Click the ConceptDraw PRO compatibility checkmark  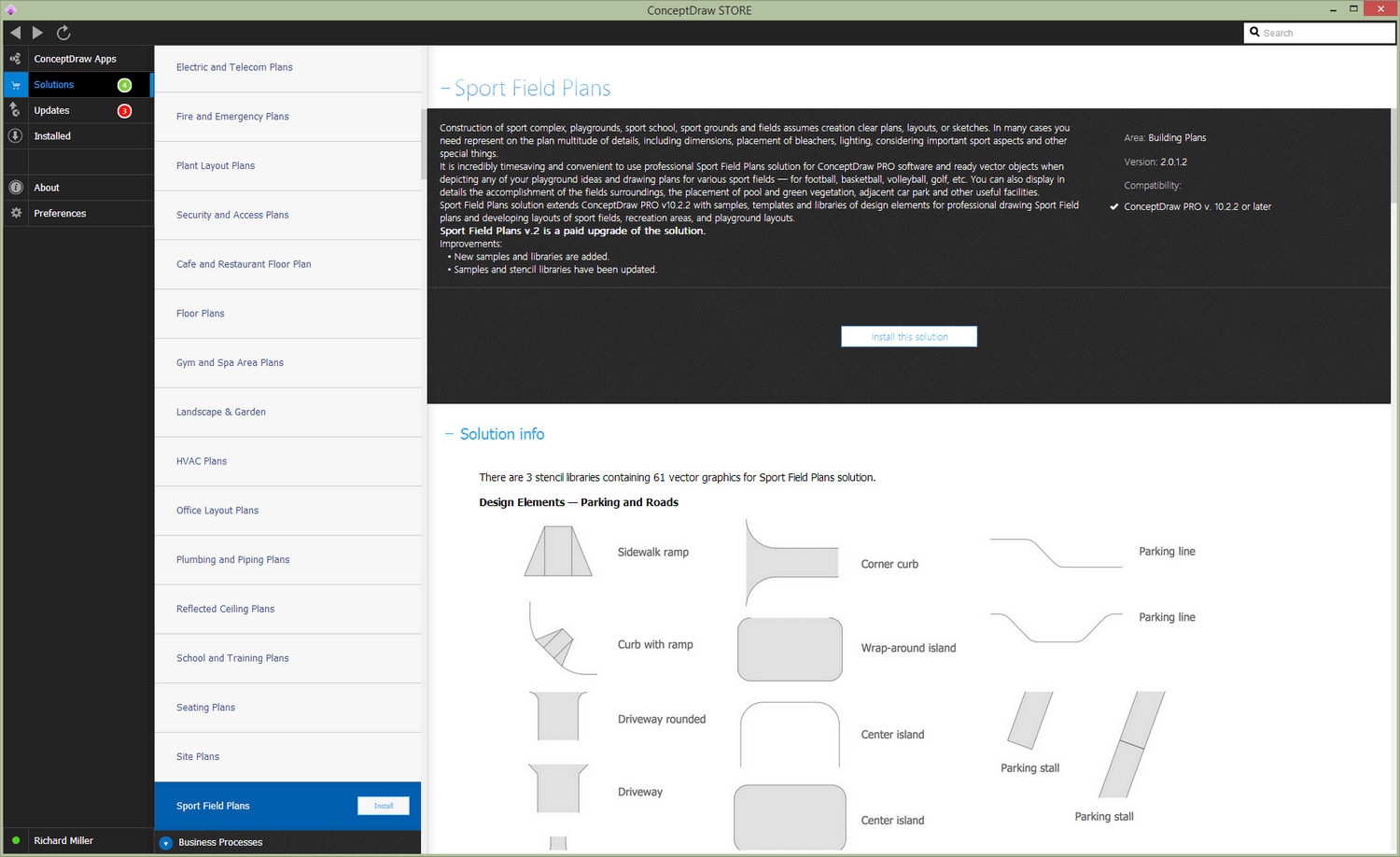tap(1113, 207)
